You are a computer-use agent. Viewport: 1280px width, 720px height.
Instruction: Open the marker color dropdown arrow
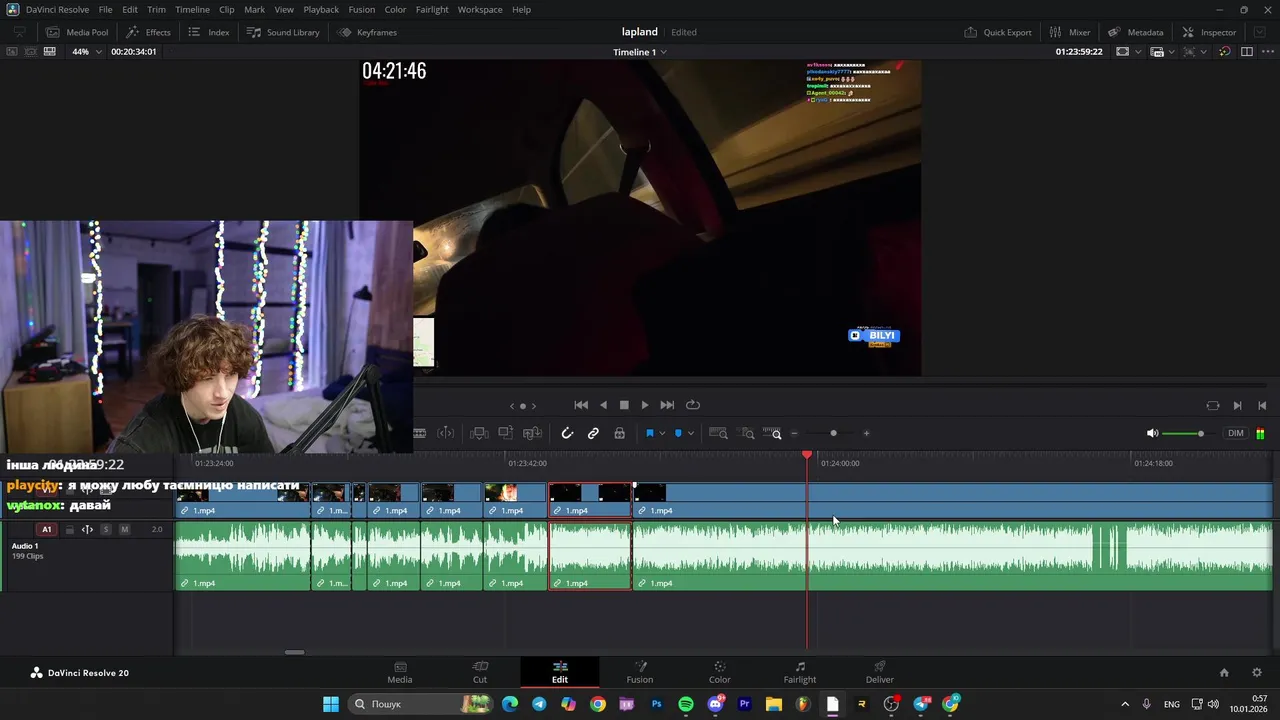point(691,433)
